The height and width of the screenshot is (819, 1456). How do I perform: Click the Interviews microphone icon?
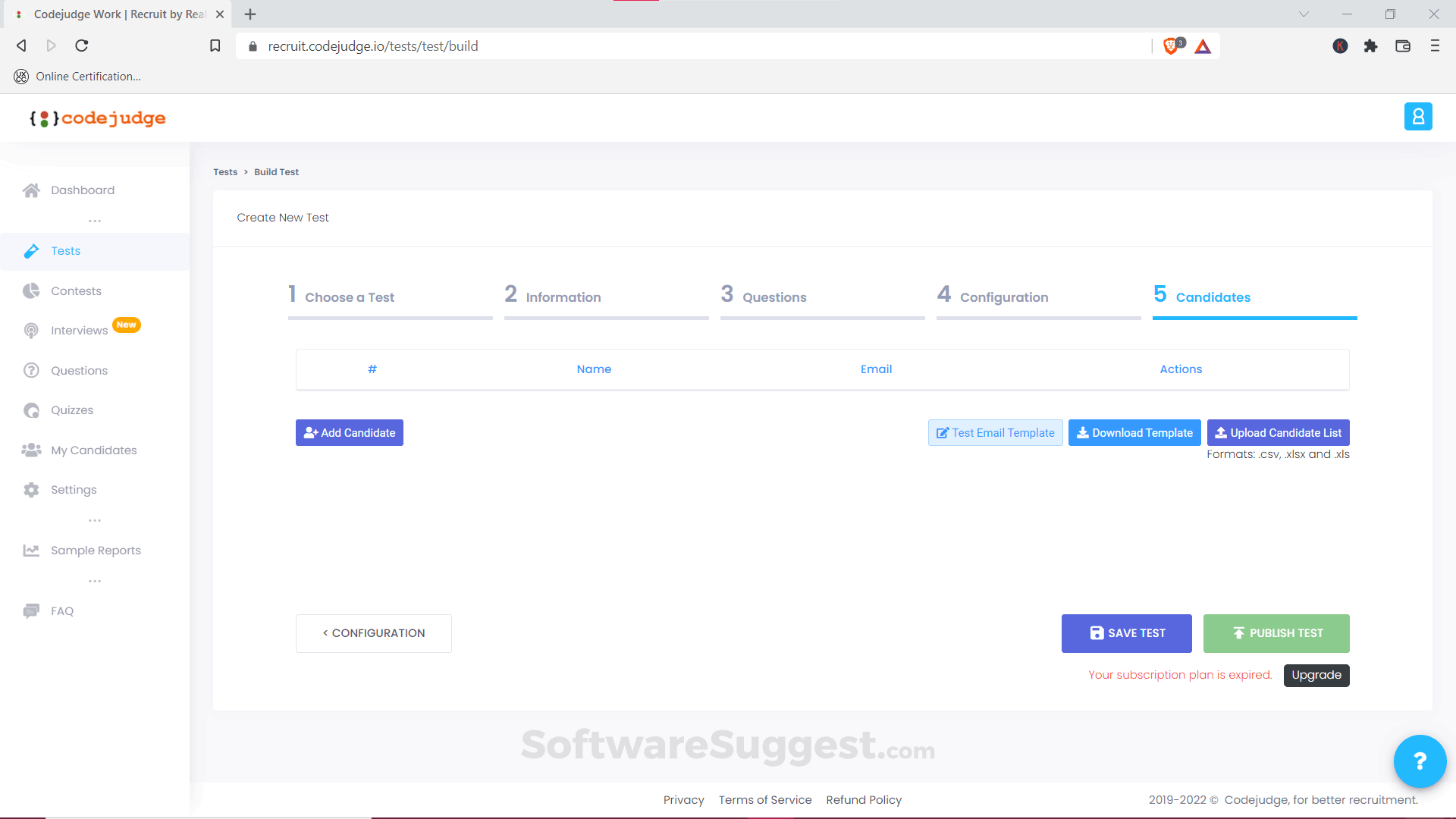point(31,331)
